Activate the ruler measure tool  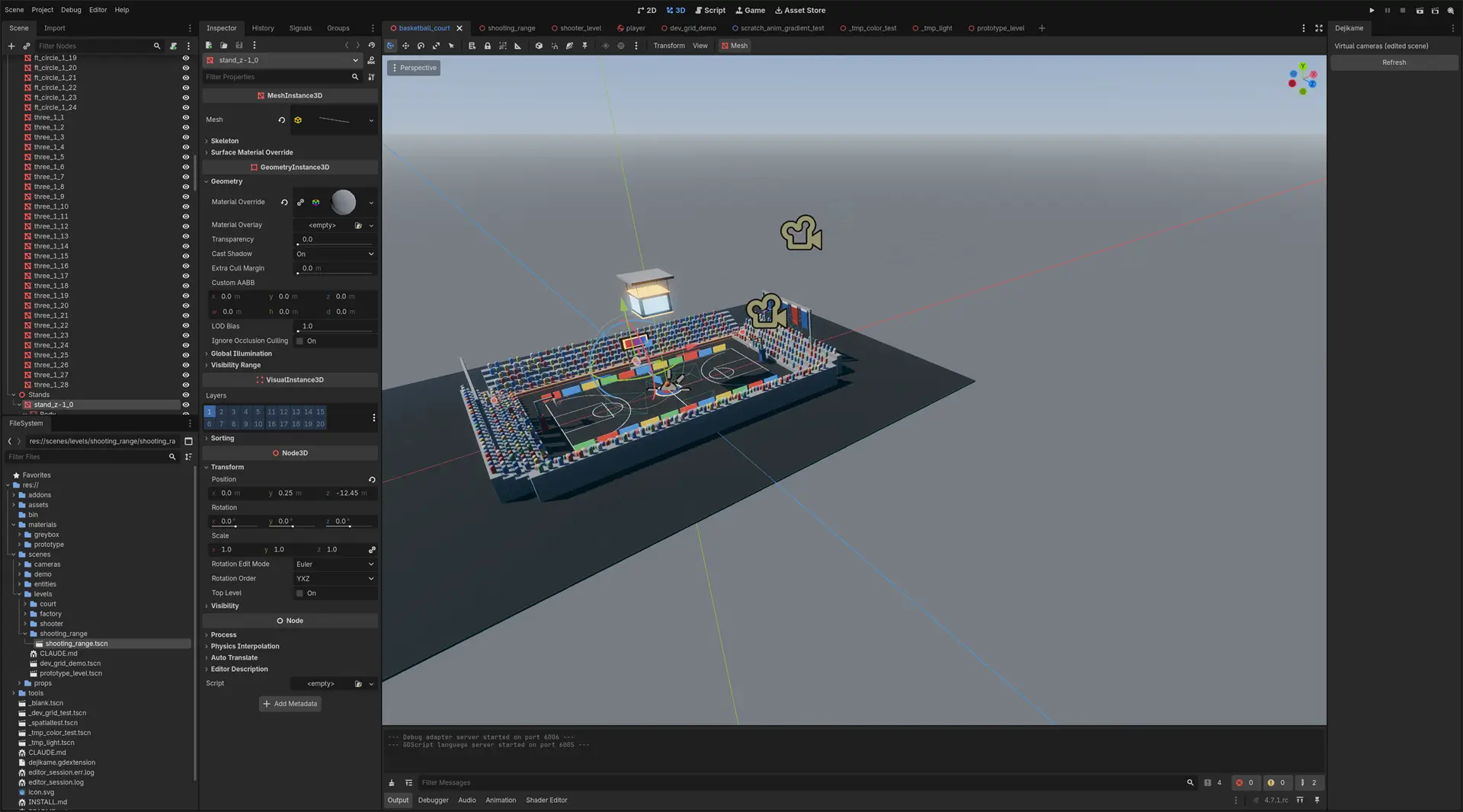tap(518, 46)
